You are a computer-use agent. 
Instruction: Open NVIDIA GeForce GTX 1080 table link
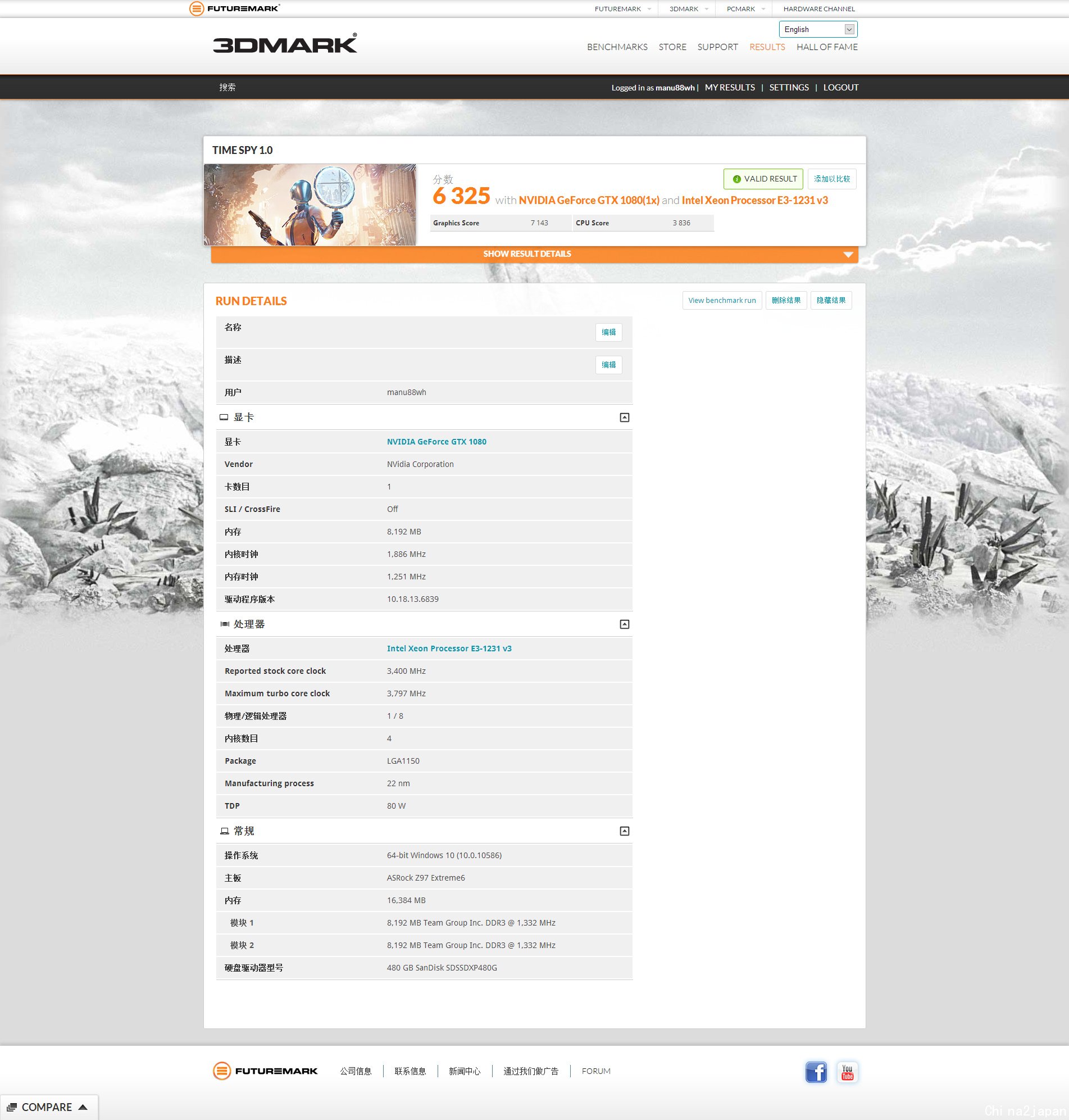pyautogui.click(x=436, y=442)
